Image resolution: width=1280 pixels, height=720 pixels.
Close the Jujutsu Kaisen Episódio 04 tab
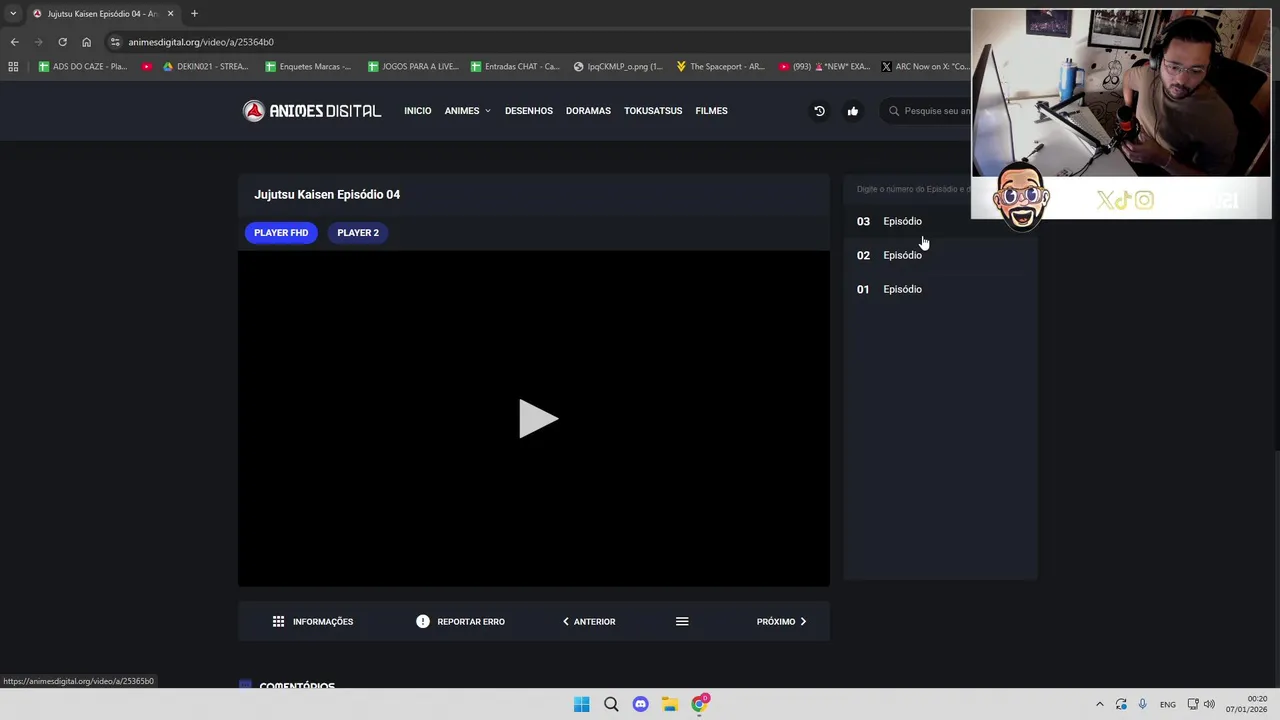tap(170, 14)
